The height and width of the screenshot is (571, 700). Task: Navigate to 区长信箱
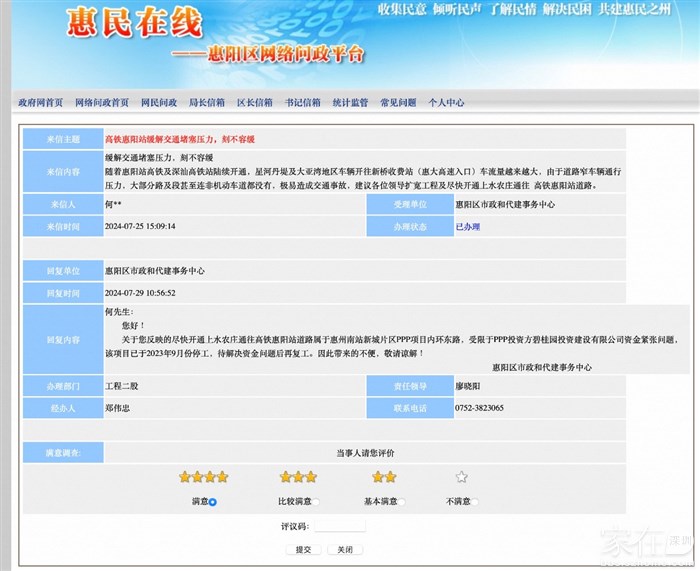tap(255, 103)
